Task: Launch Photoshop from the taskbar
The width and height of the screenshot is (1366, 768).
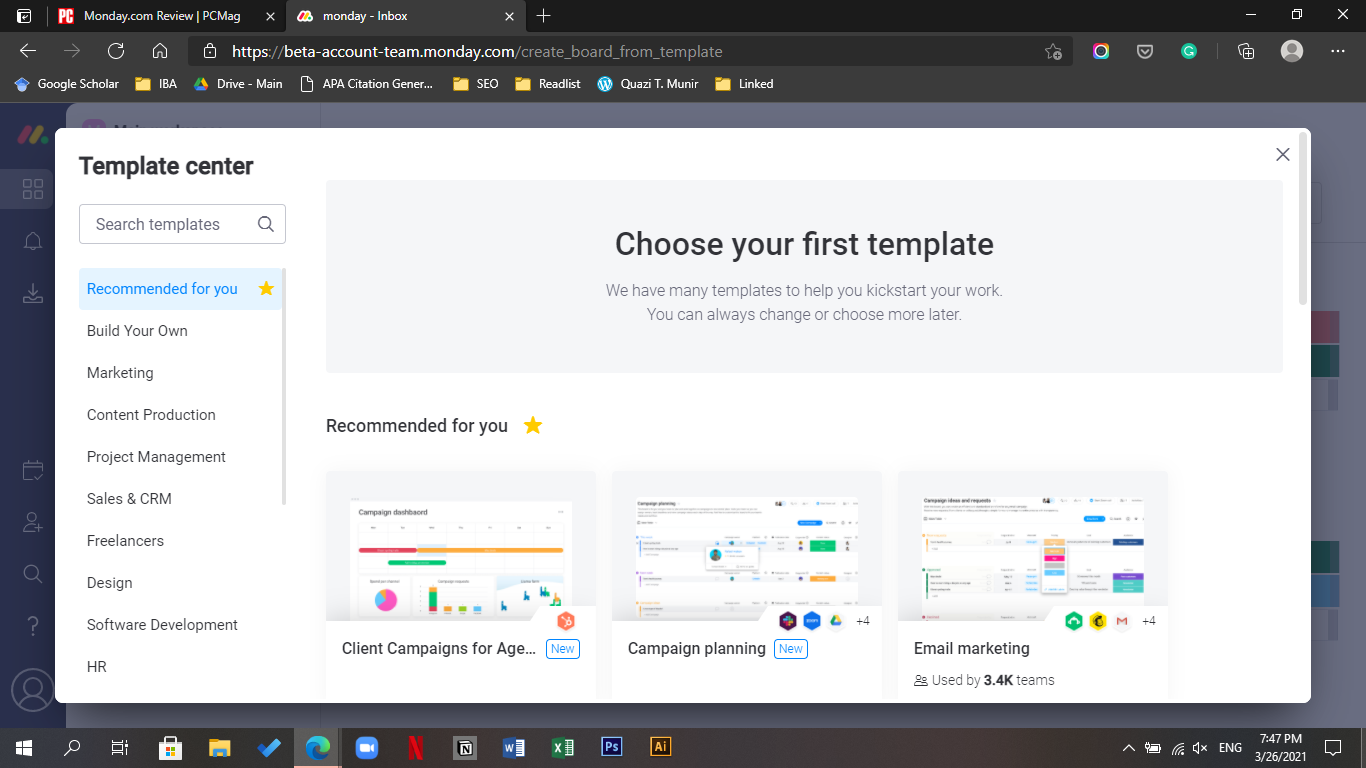Action: [611, 747]
